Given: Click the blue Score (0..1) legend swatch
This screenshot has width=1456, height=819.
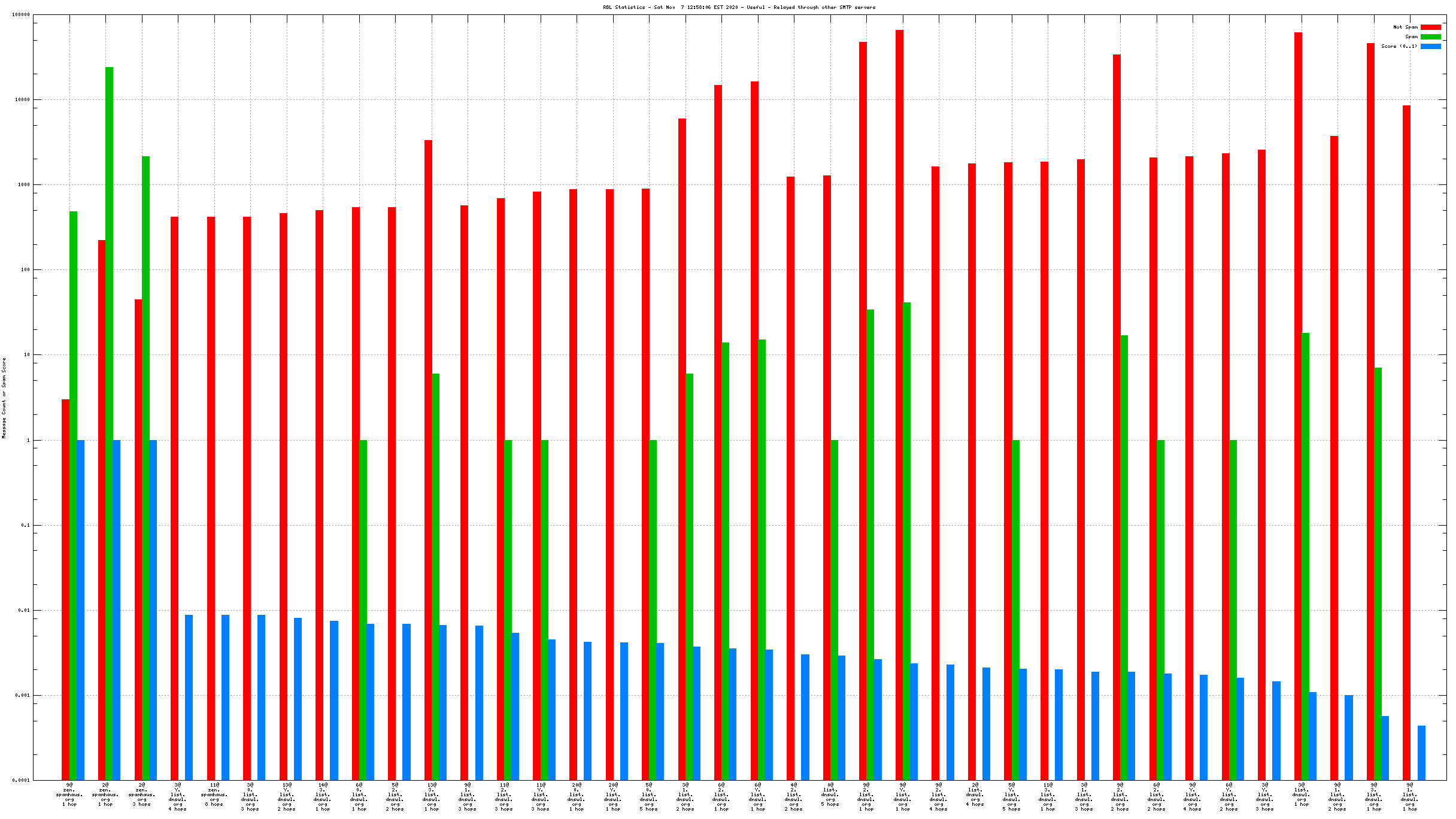Looking at the screenshot, I should (x=1431, y=46).
